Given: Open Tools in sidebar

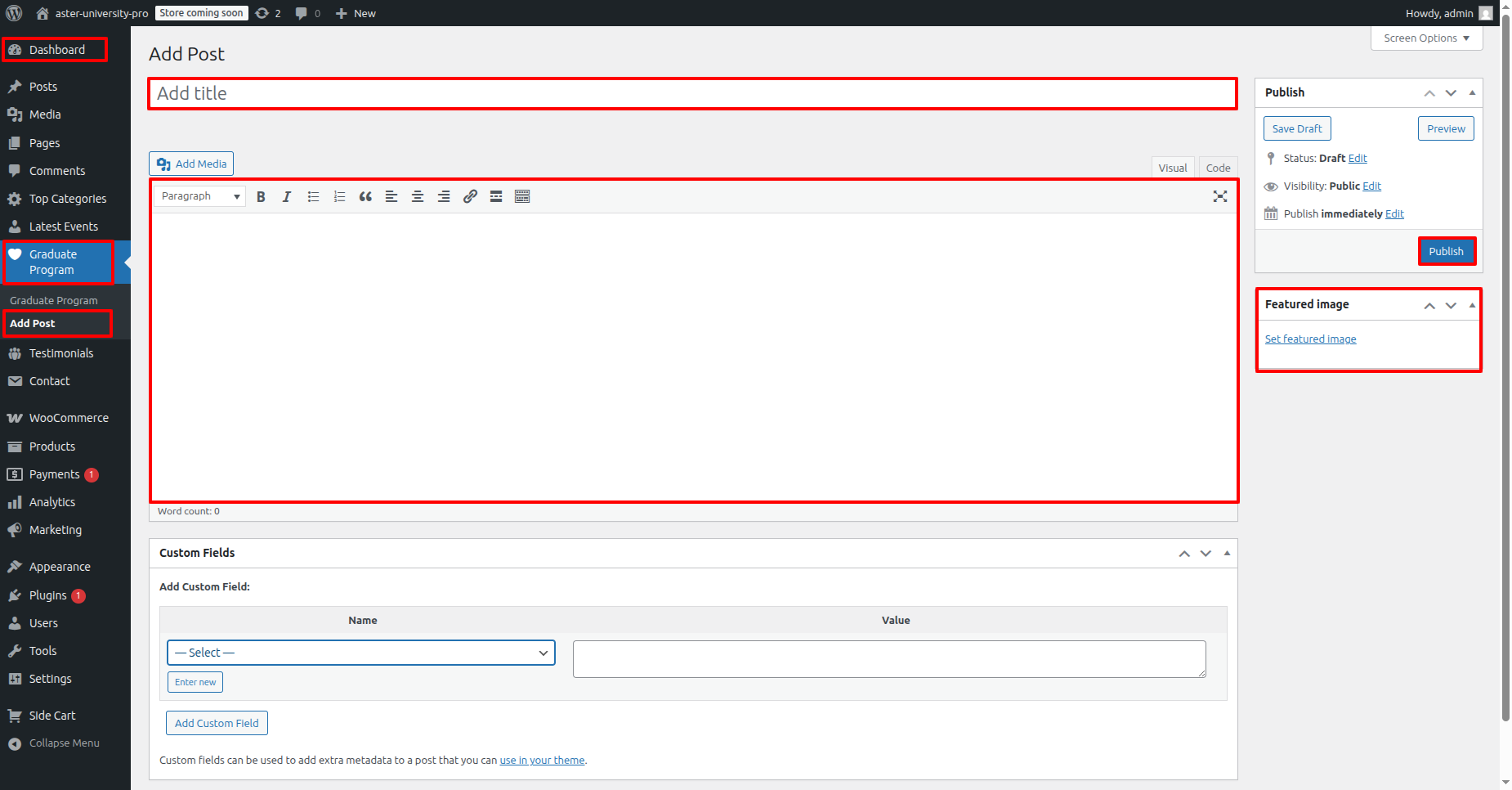Looking at the screenshot, I should (42, 651).
